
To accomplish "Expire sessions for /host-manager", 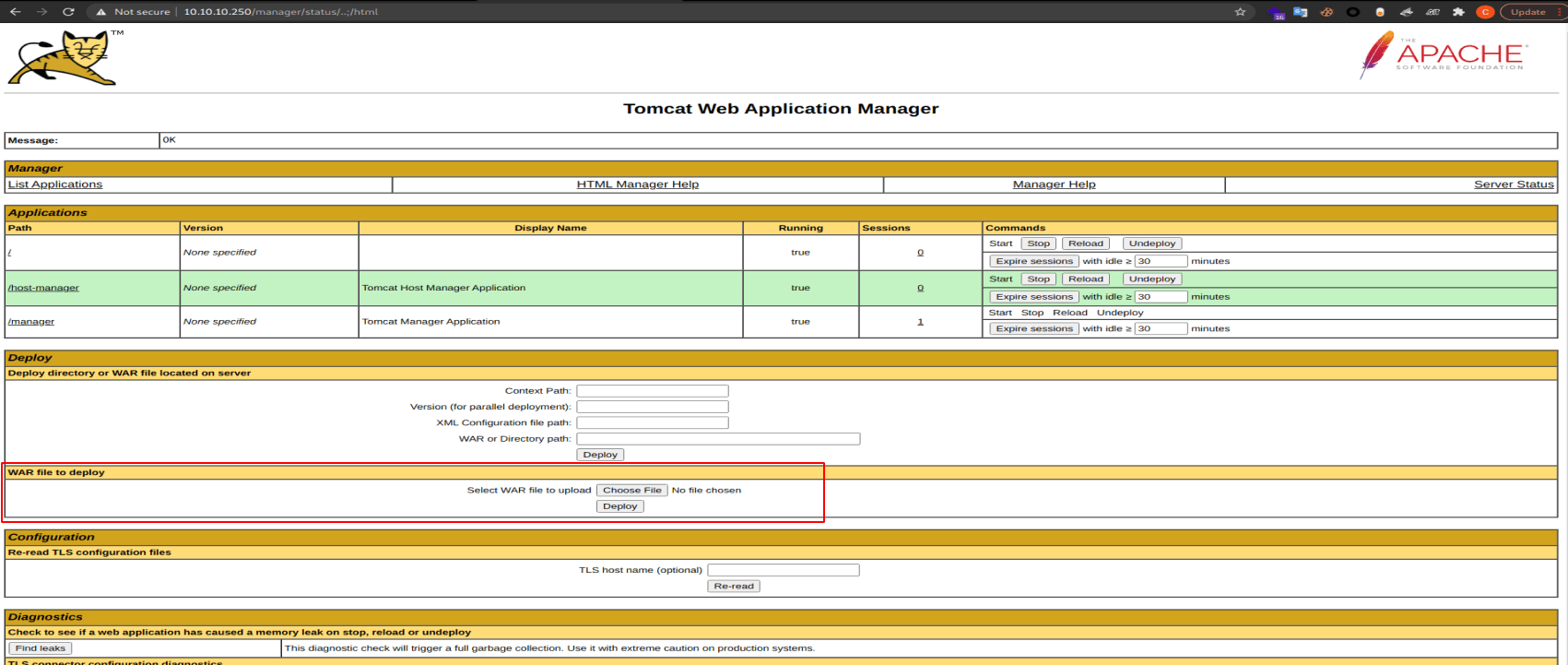I will 1034,297.
